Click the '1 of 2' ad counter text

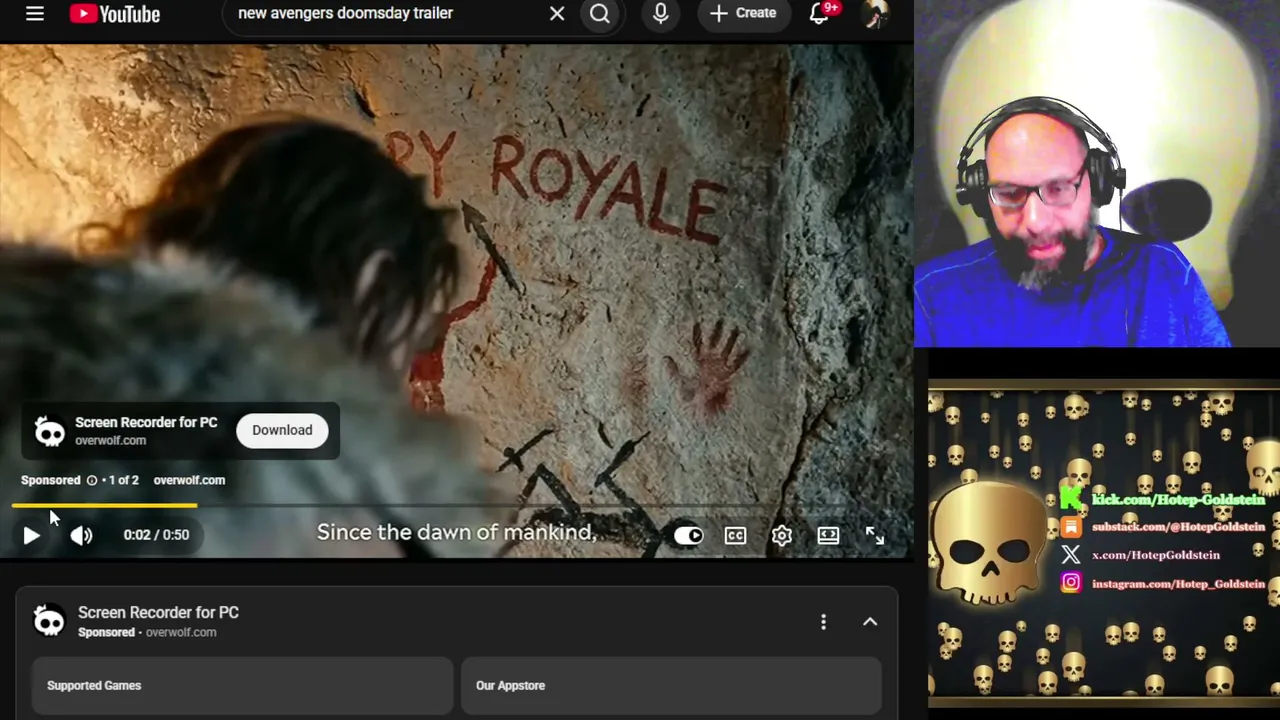pos(123,480)
